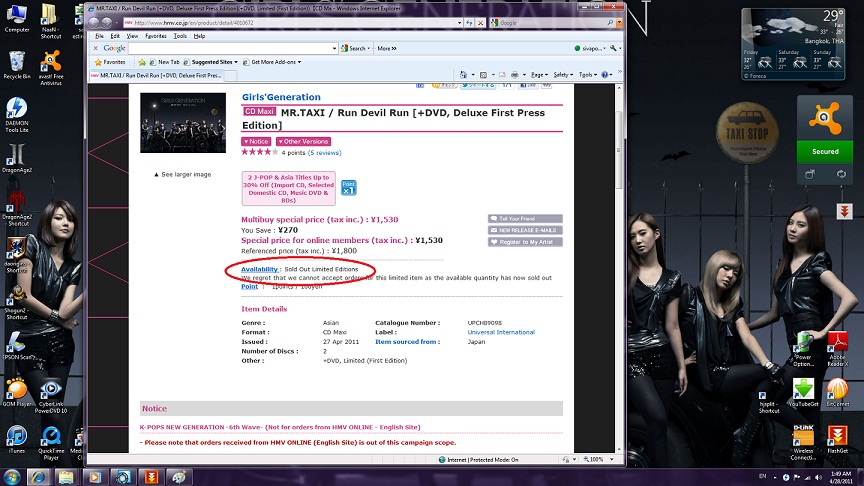
Task: Open avast! Free Antivirus desktop shortcut
Action: pos(51,67)
